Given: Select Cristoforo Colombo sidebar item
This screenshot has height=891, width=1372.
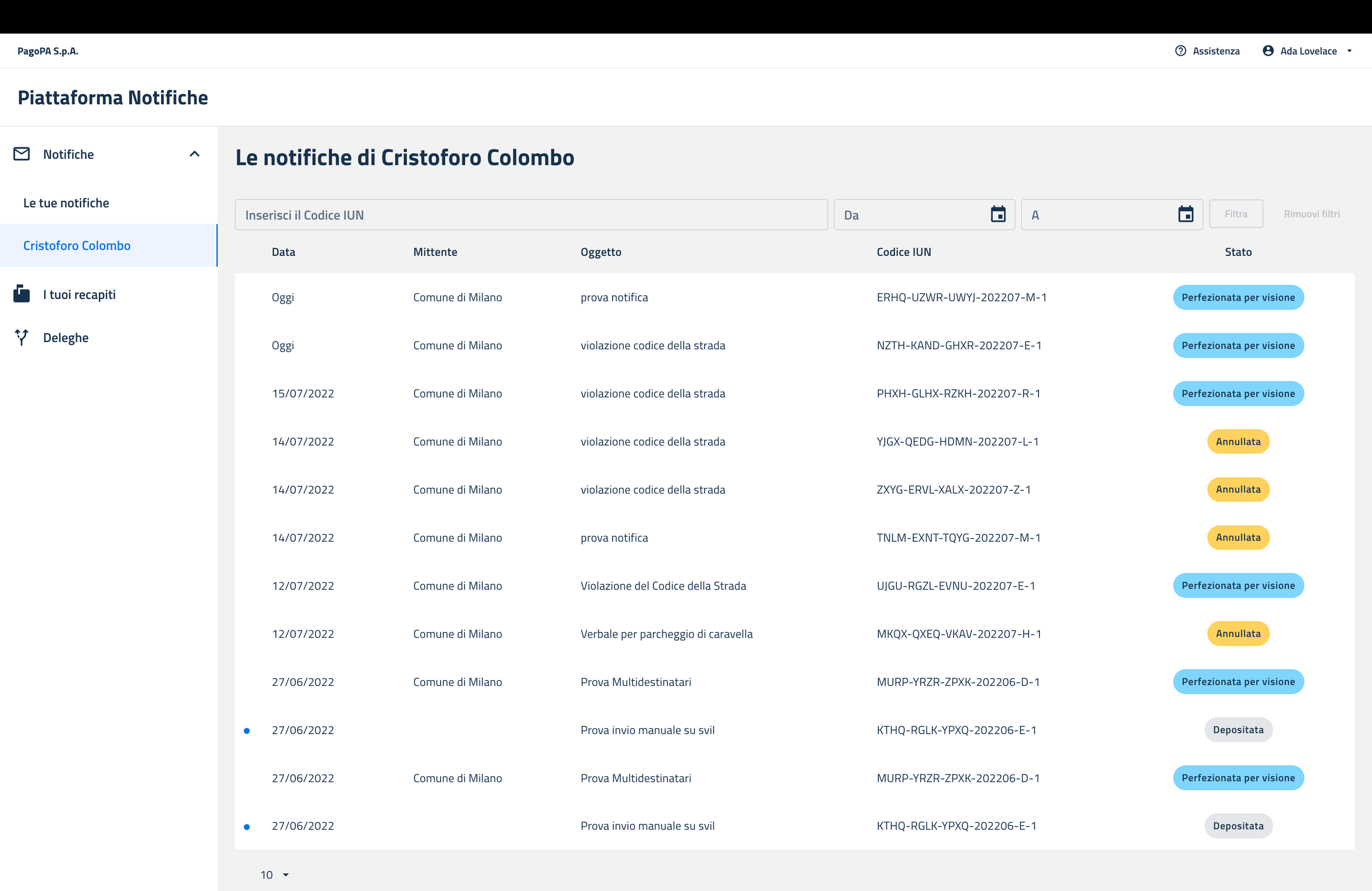Looking at the screenshot, I should pyautogui.click(x=77, y=245).
